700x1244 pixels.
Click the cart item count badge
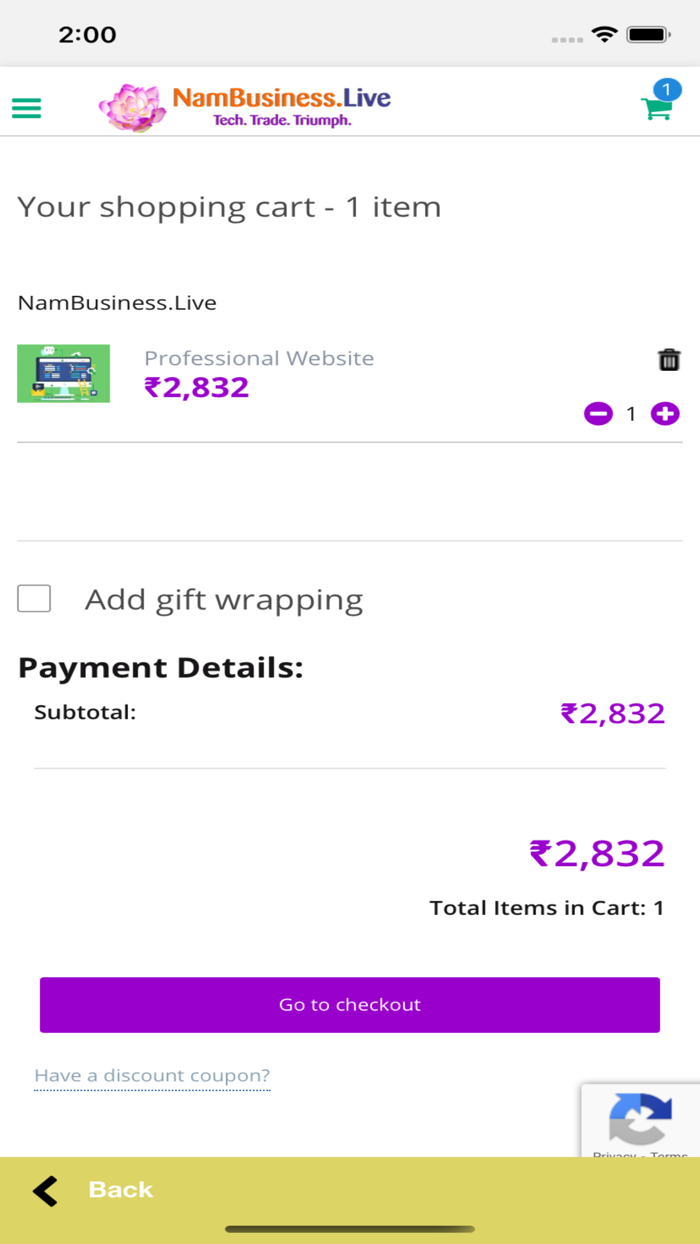point(666,90)
